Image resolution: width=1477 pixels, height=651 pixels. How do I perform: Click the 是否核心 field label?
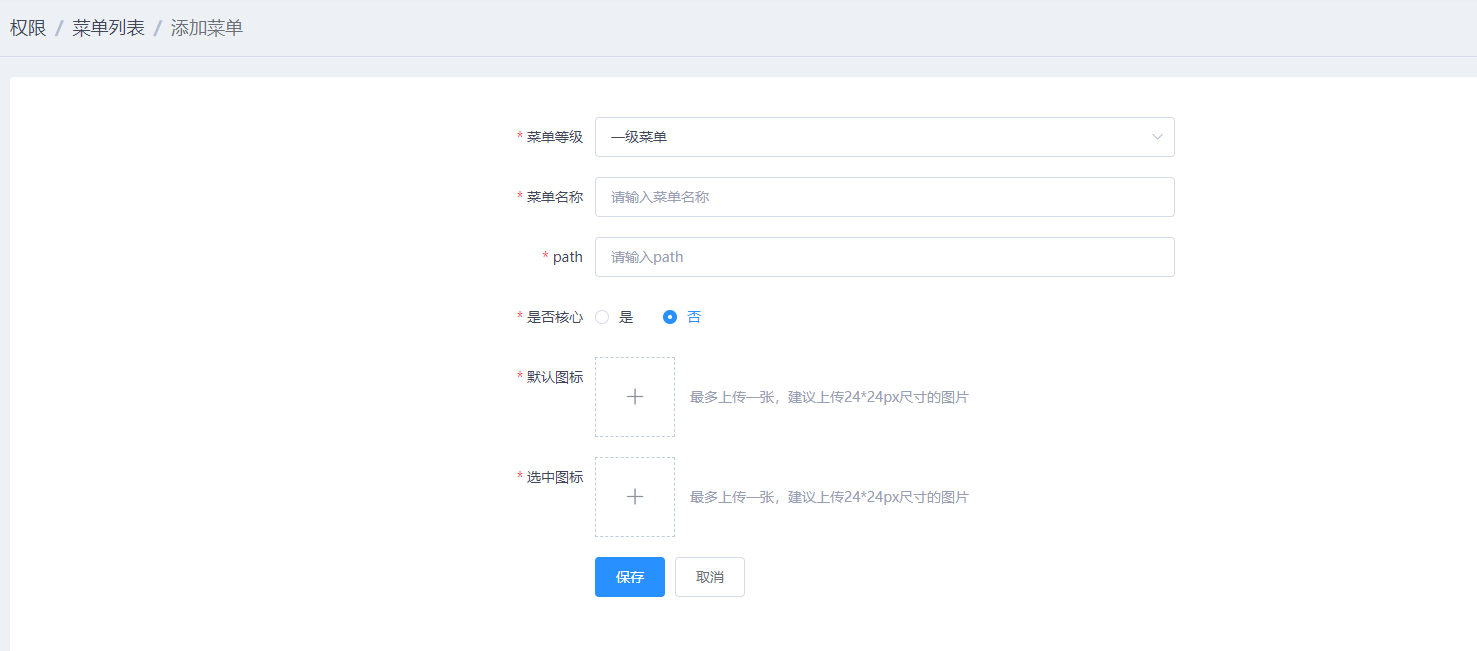554,317
